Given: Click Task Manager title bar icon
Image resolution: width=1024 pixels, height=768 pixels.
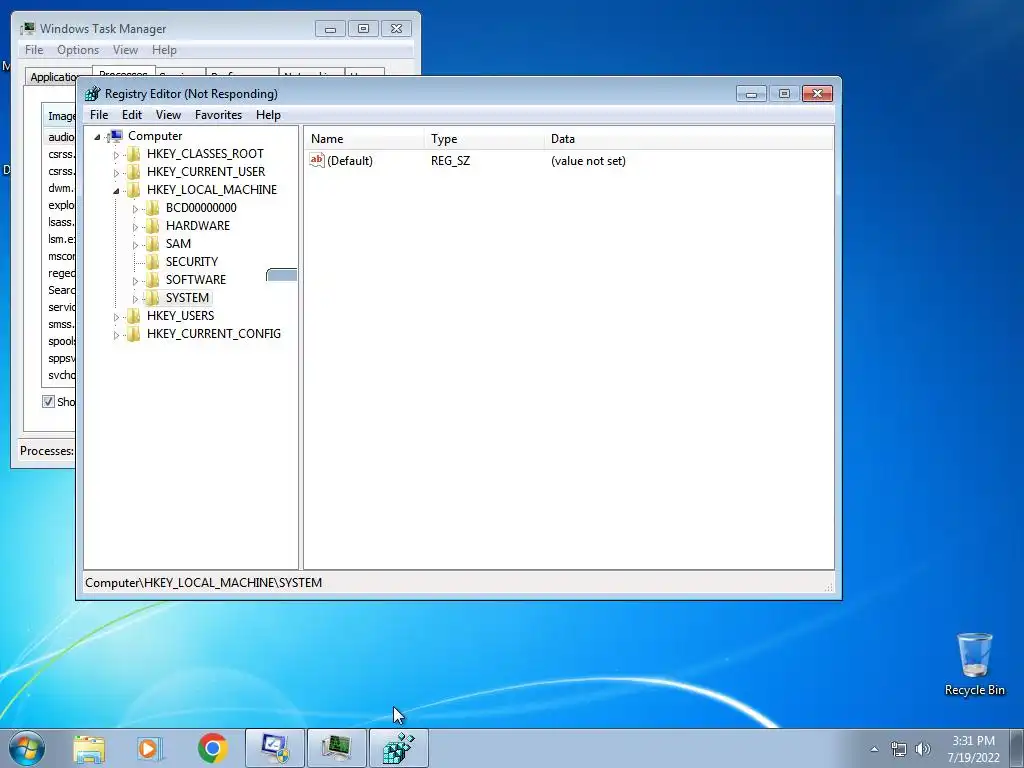Looking at the screenshot, I should tap(27, 29).
